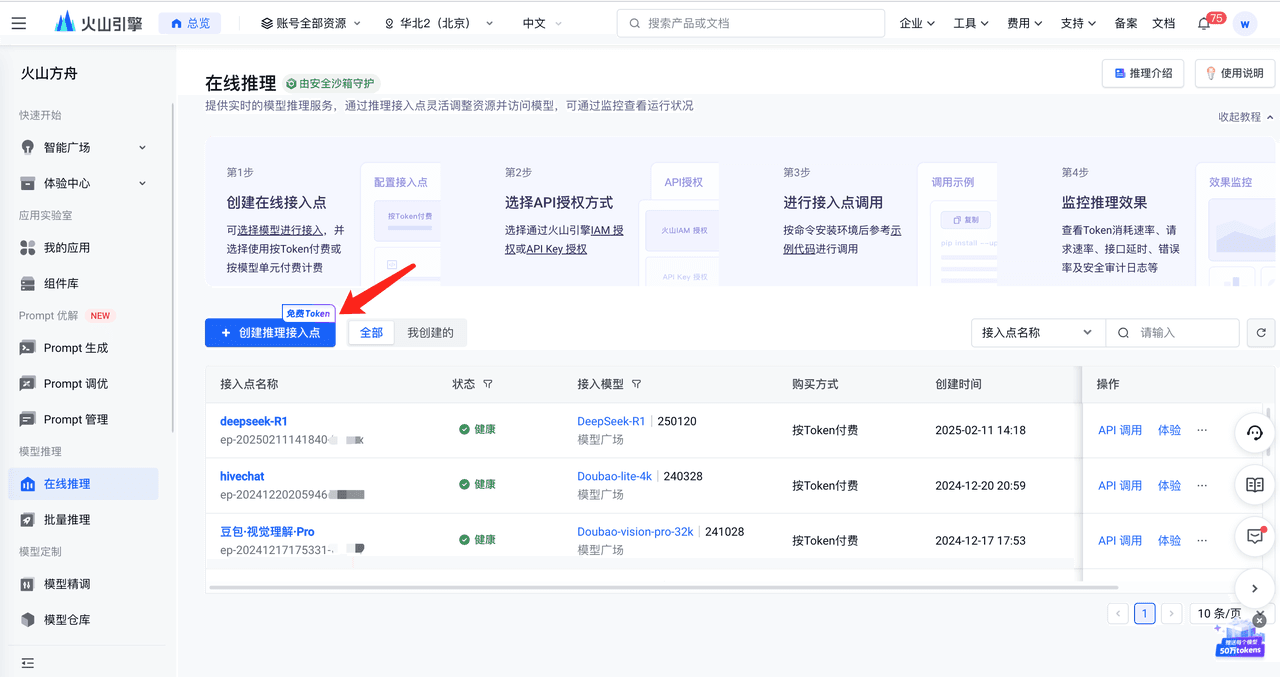Open the 企业 menu

[x=917, y=23]
